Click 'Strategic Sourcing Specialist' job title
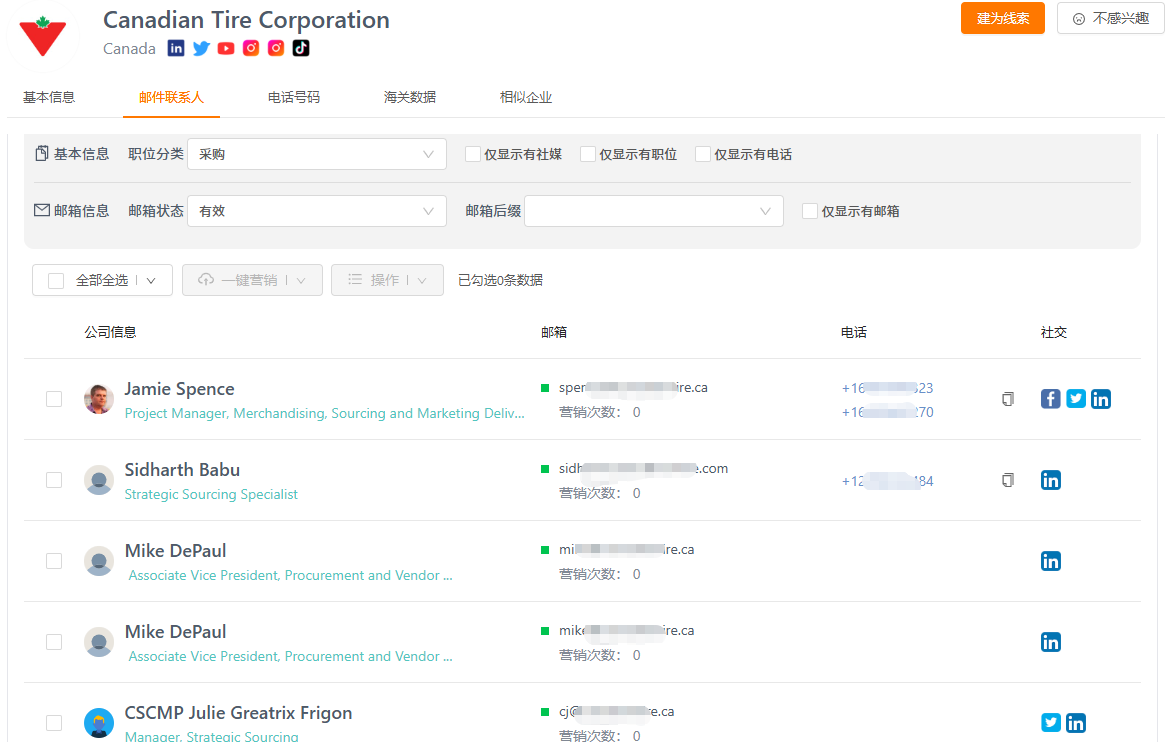This screenshot has width=1169, height=742. (x=211, y=494)
